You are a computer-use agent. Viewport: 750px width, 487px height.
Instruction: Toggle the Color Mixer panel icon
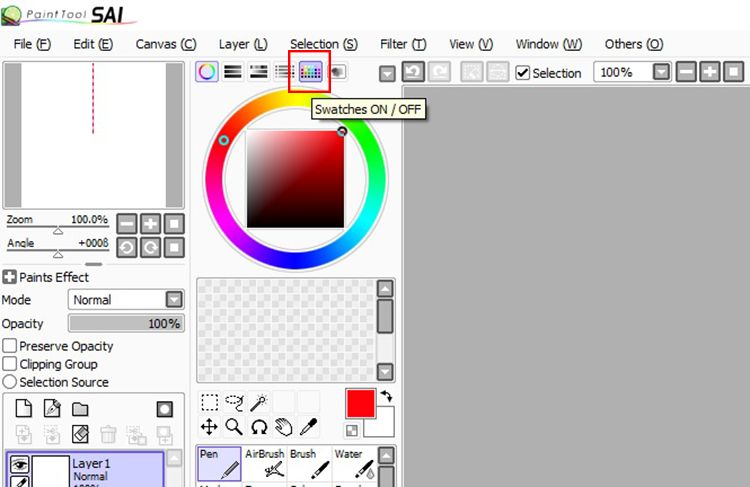tap(284, 72)
